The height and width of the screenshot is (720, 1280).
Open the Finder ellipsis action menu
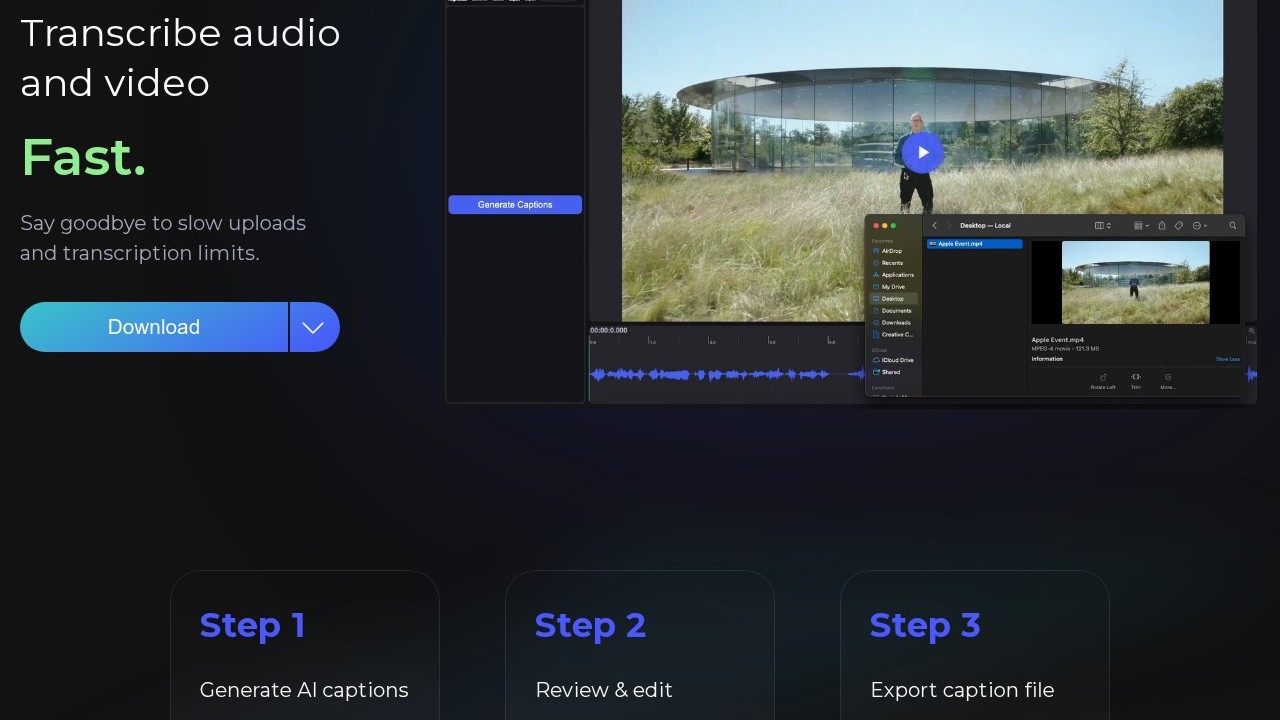pyautogui.click(x=1200, y=226)
